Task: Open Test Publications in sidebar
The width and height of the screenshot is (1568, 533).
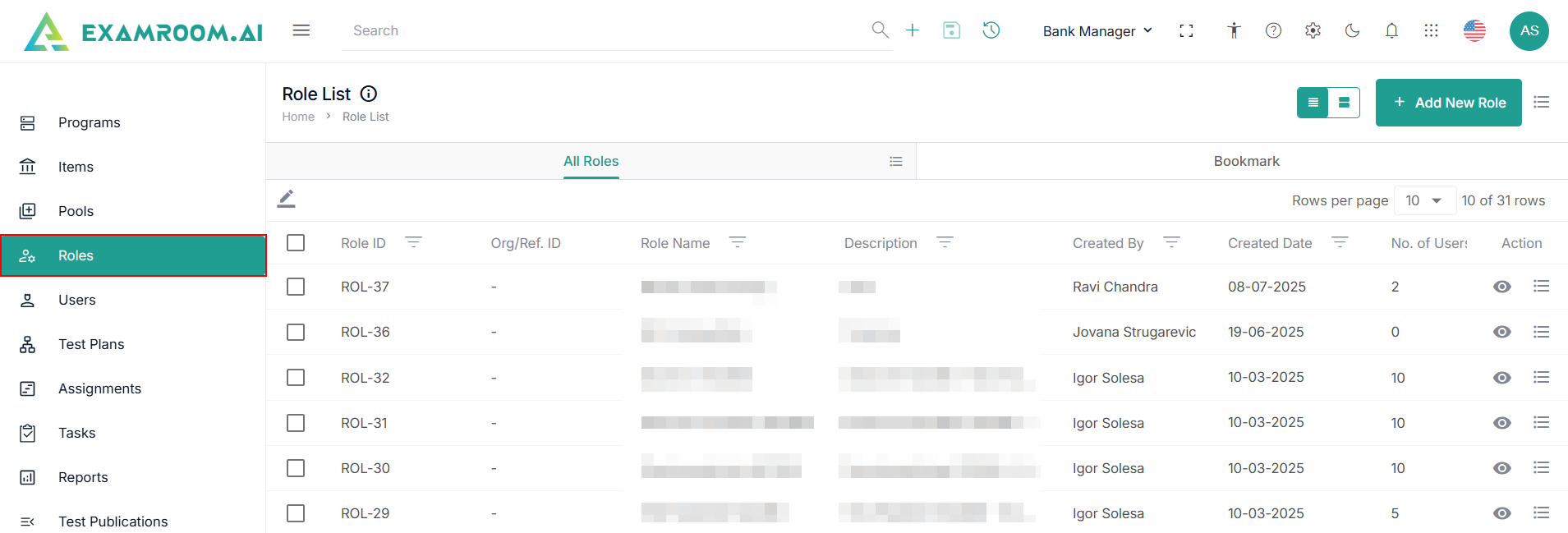Action: click(133, 522)
